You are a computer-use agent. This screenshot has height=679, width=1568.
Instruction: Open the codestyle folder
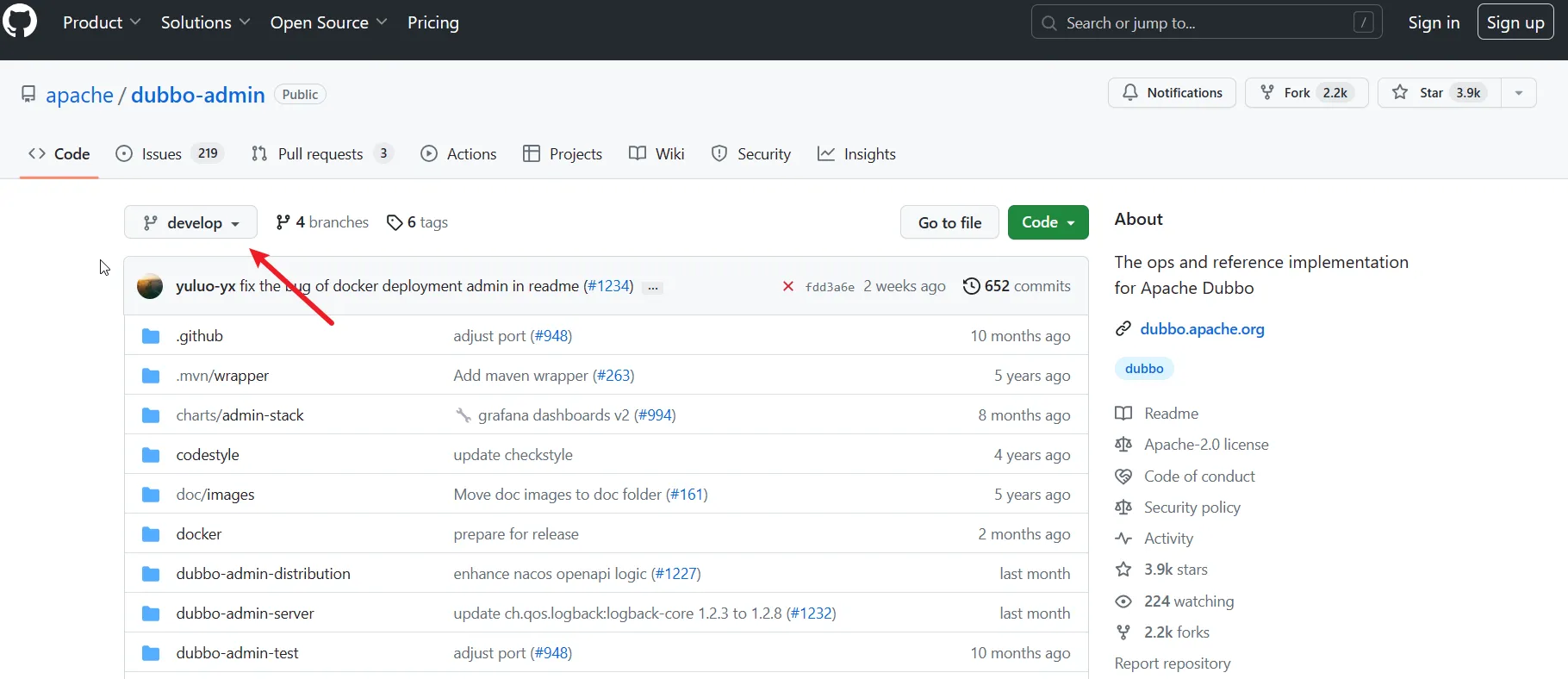[208, 455]
